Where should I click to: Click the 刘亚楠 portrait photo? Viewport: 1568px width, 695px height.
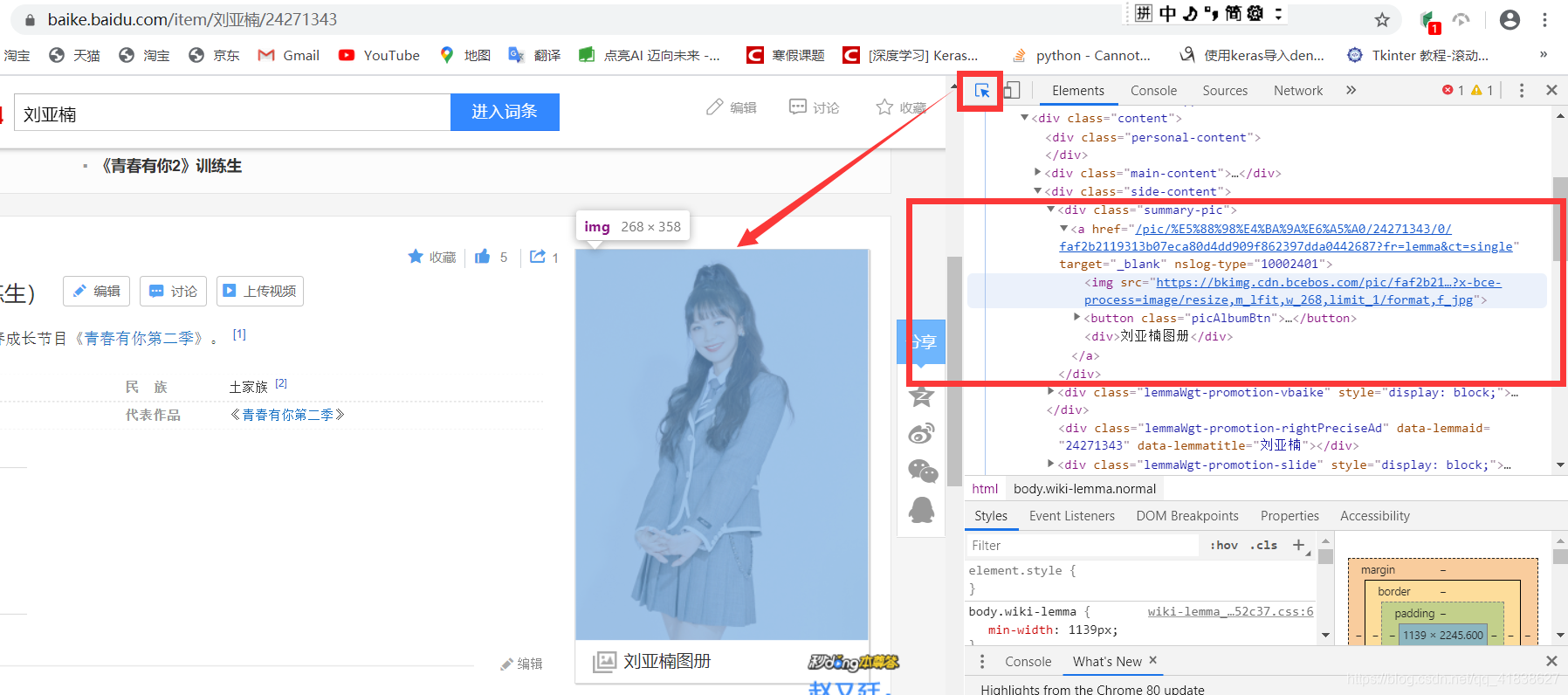point(722,444)
